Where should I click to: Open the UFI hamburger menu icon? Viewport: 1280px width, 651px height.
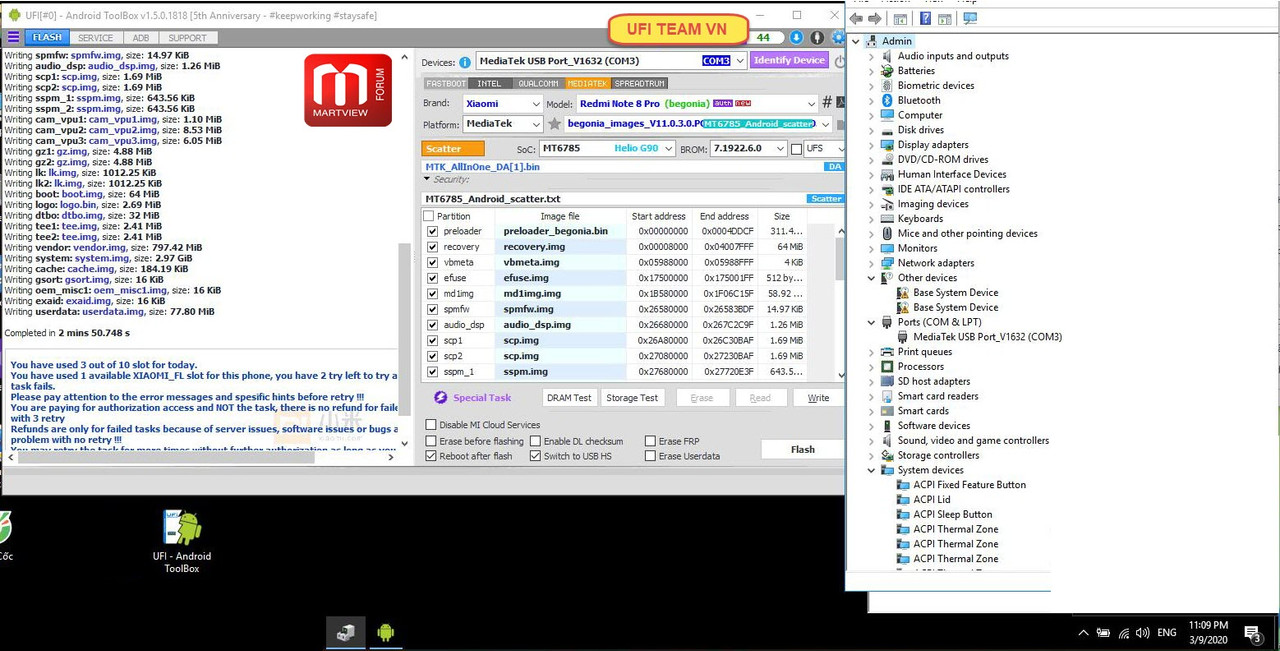13,38
